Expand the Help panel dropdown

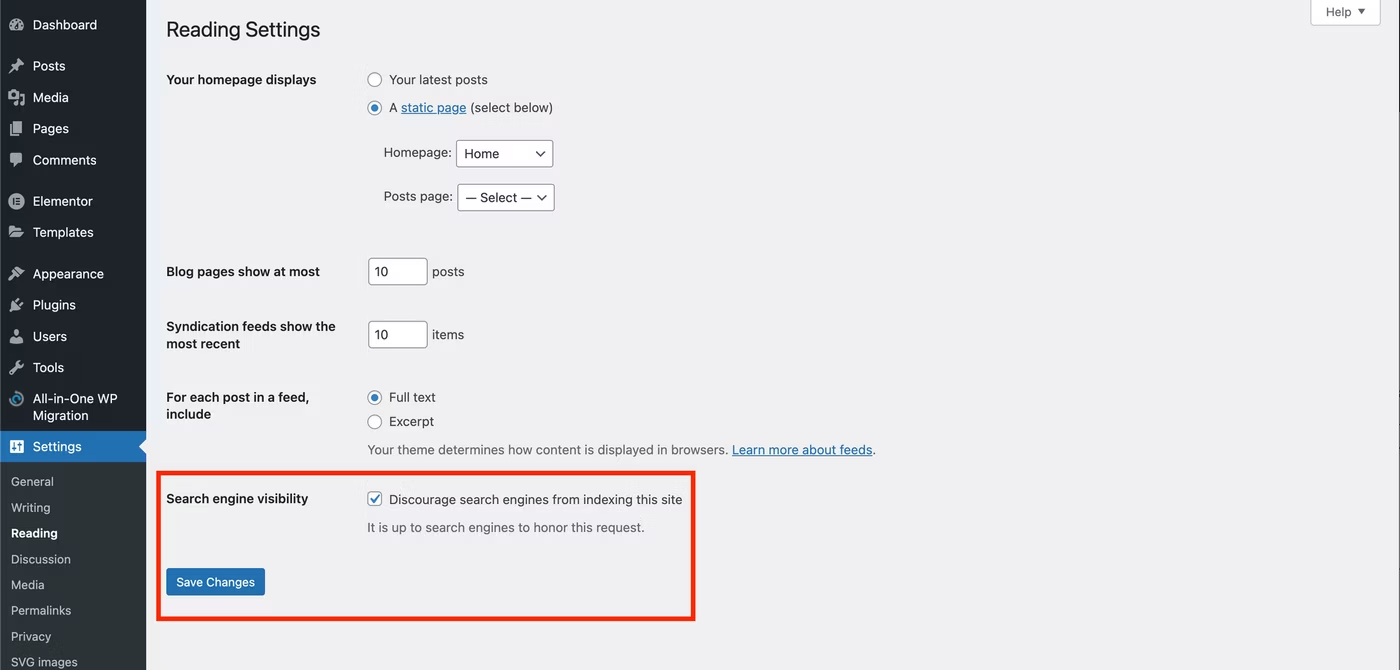(1345, 12)
